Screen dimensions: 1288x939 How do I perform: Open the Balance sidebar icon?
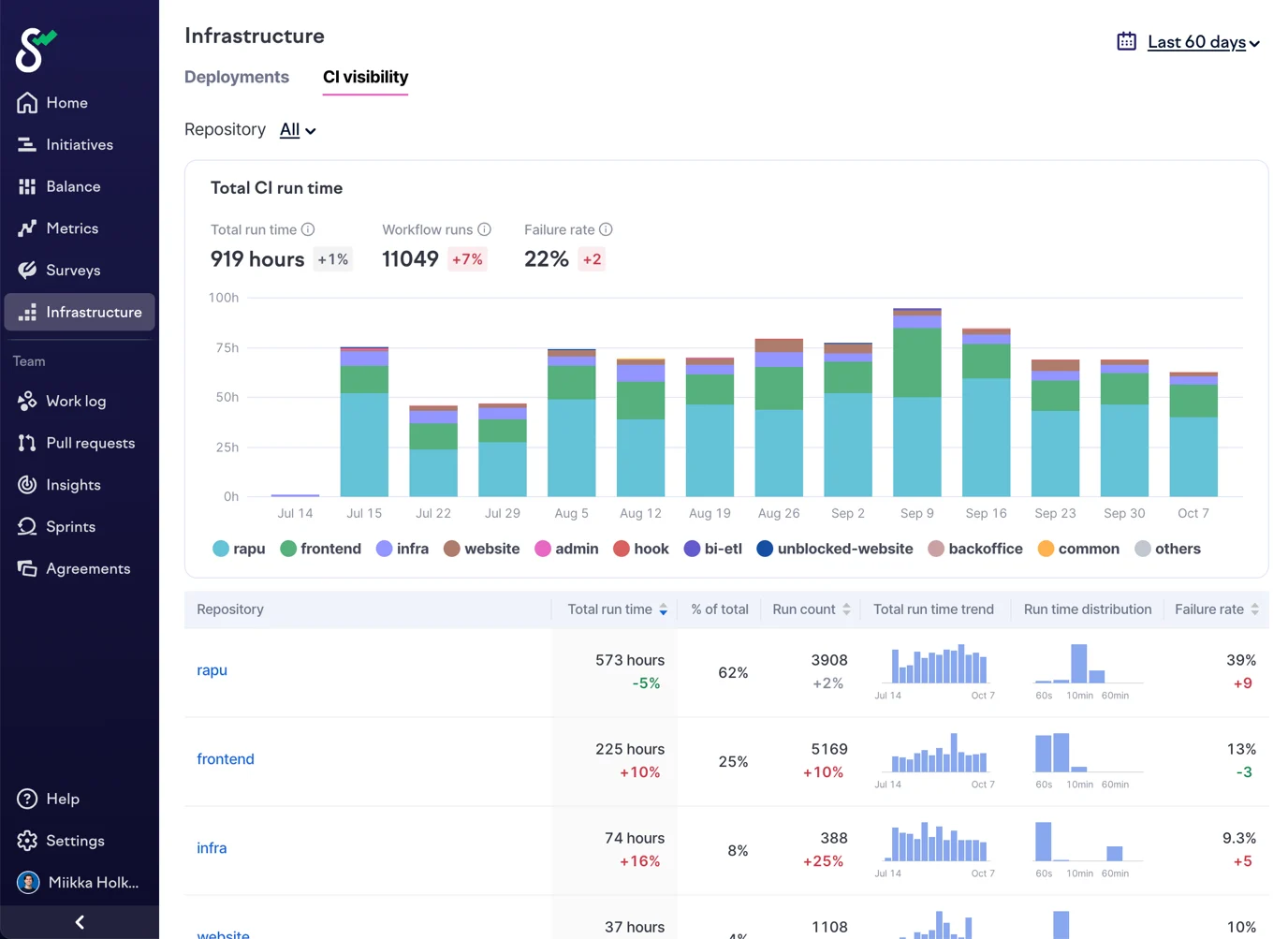27,187
